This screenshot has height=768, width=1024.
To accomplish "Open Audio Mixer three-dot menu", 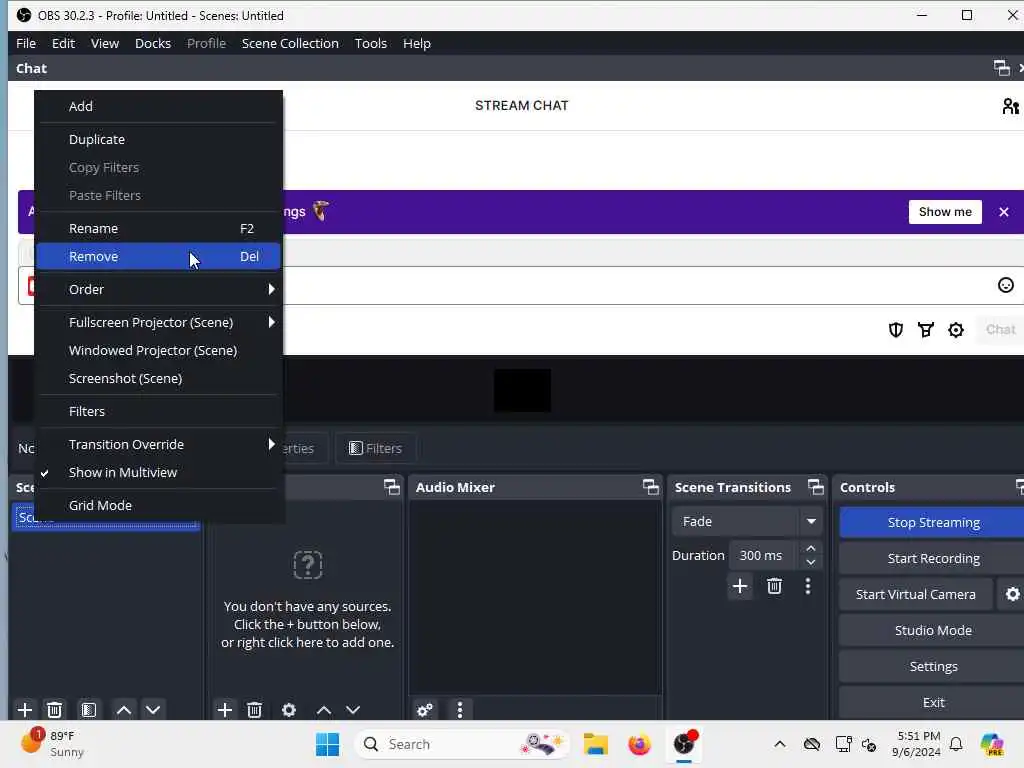I will [x=460, y=710].
